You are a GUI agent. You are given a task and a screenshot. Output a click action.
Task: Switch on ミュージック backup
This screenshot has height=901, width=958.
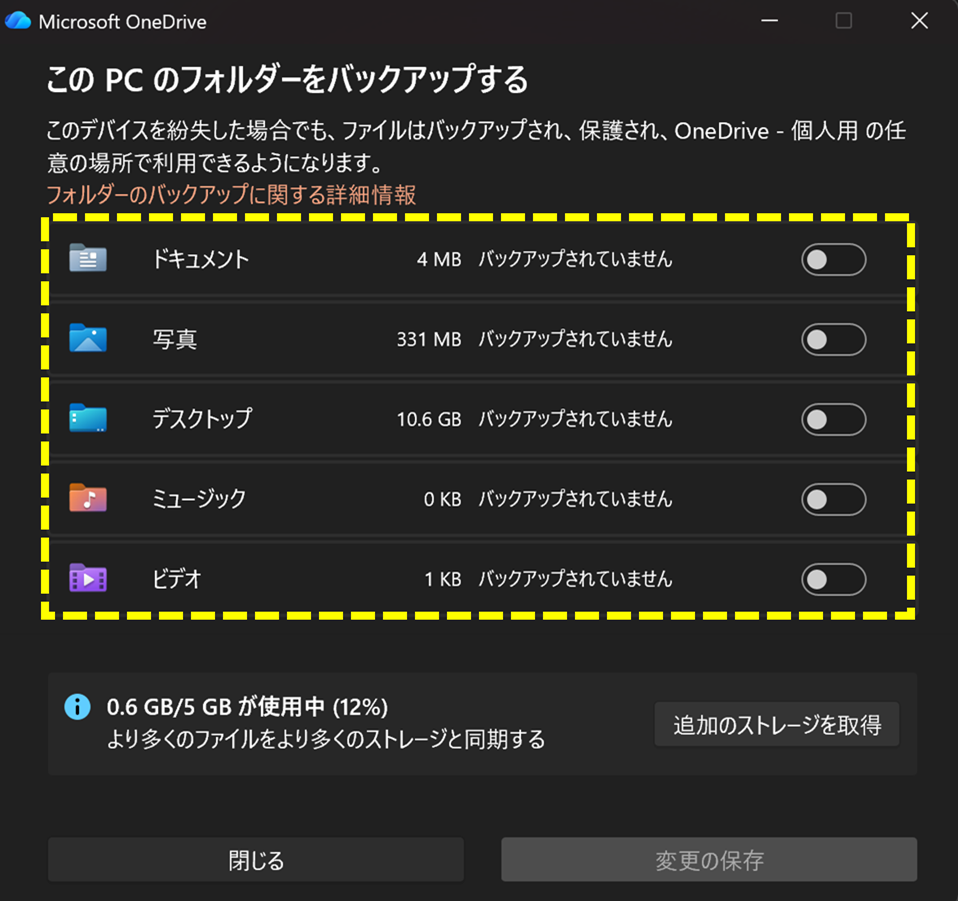[x=833, y=500]
